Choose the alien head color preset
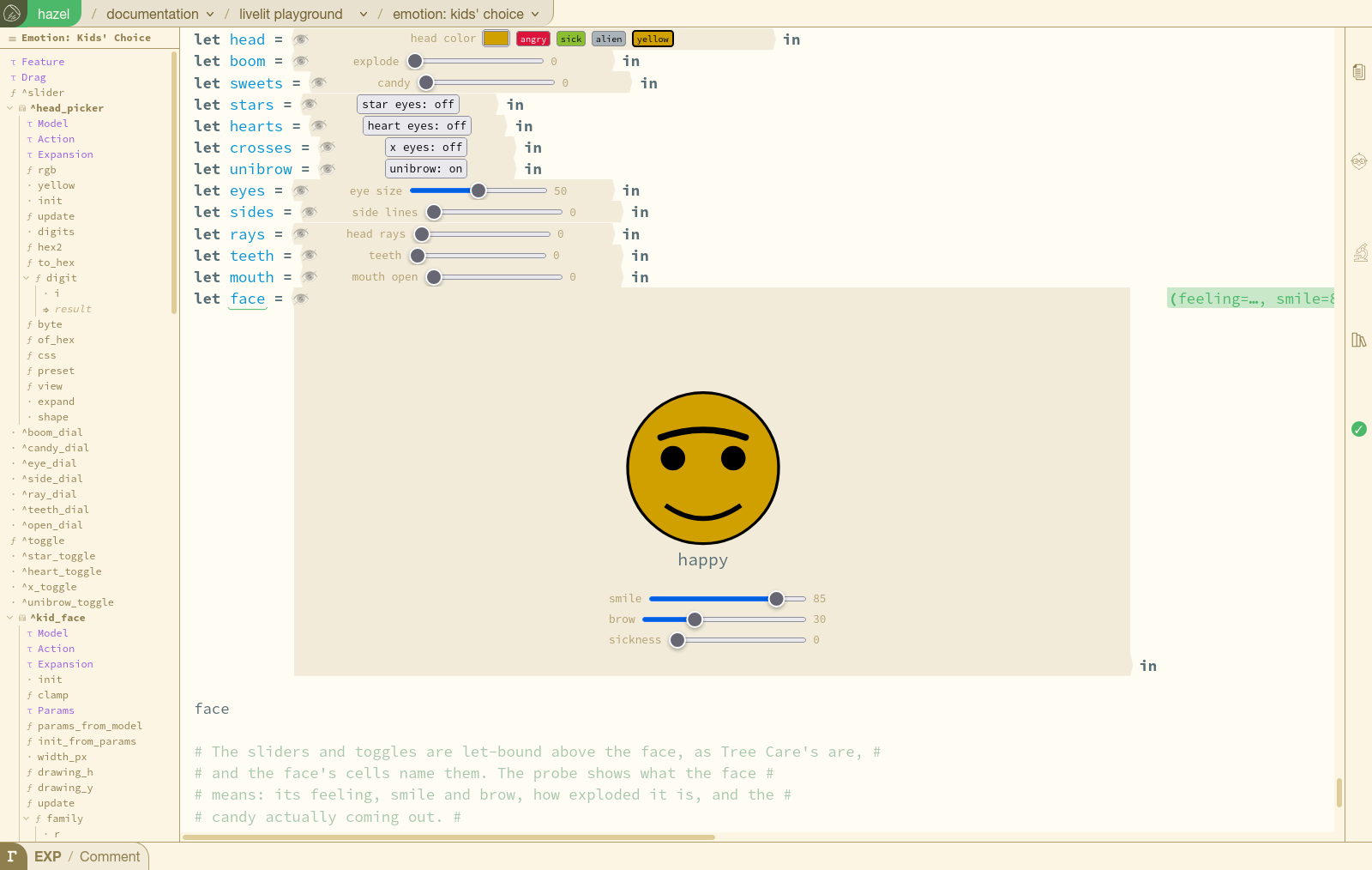 [609, 39]
